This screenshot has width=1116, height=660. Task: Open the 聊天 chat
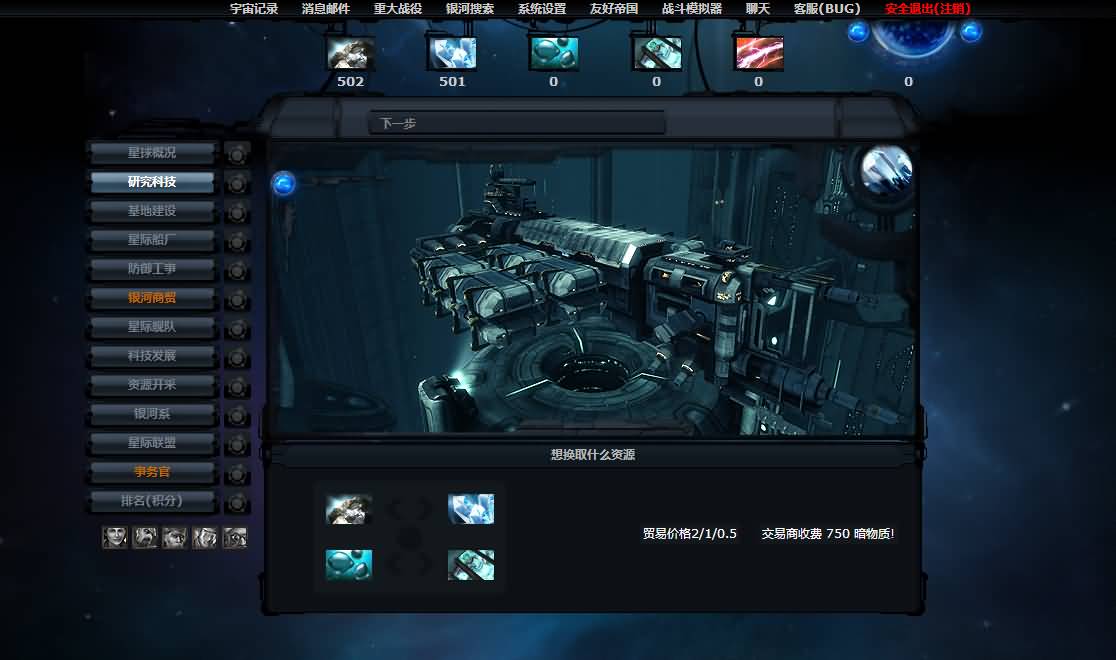[758, 9]
